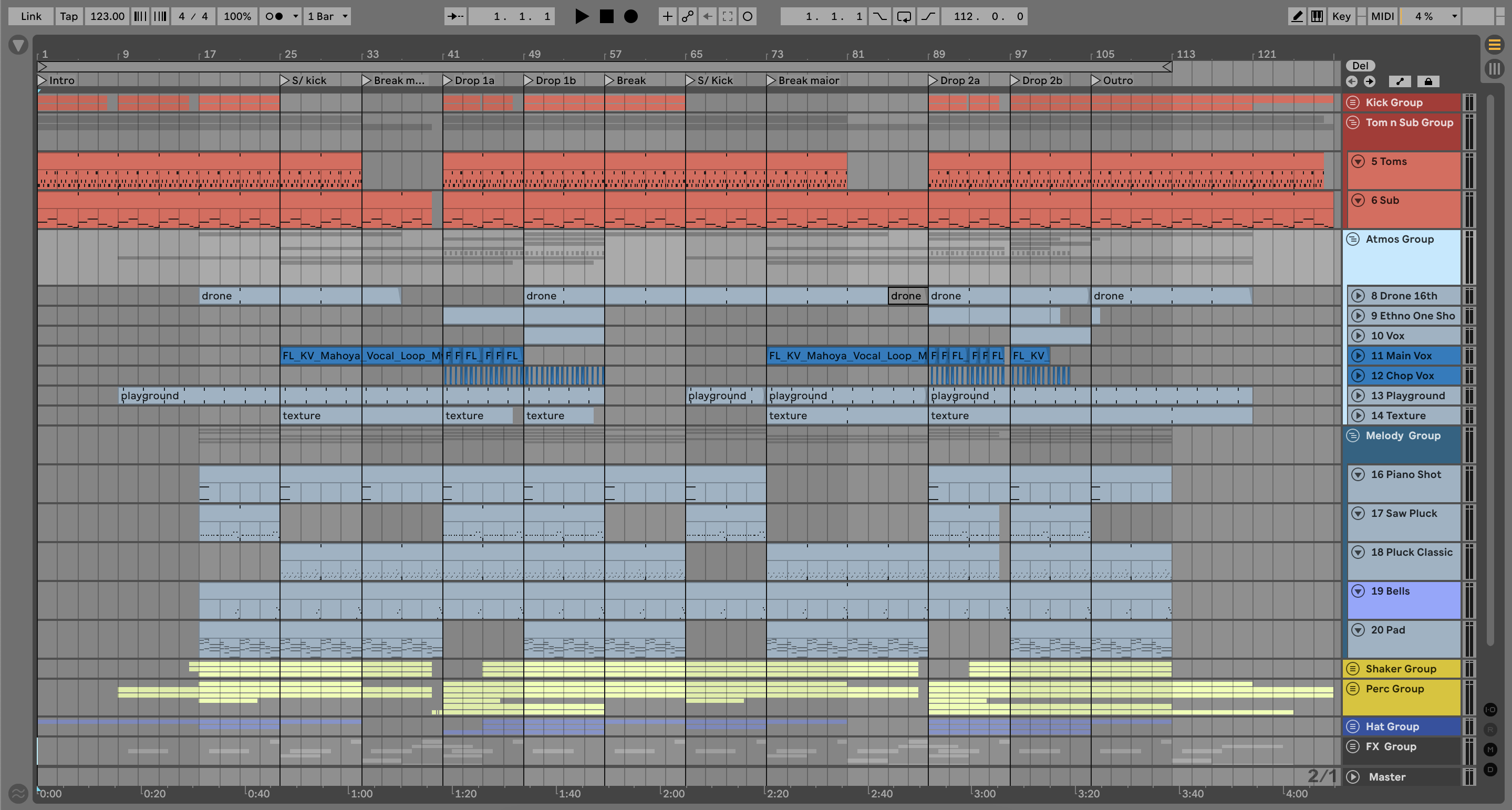Click the 123.00 tempo field

[x=107, y=16]
